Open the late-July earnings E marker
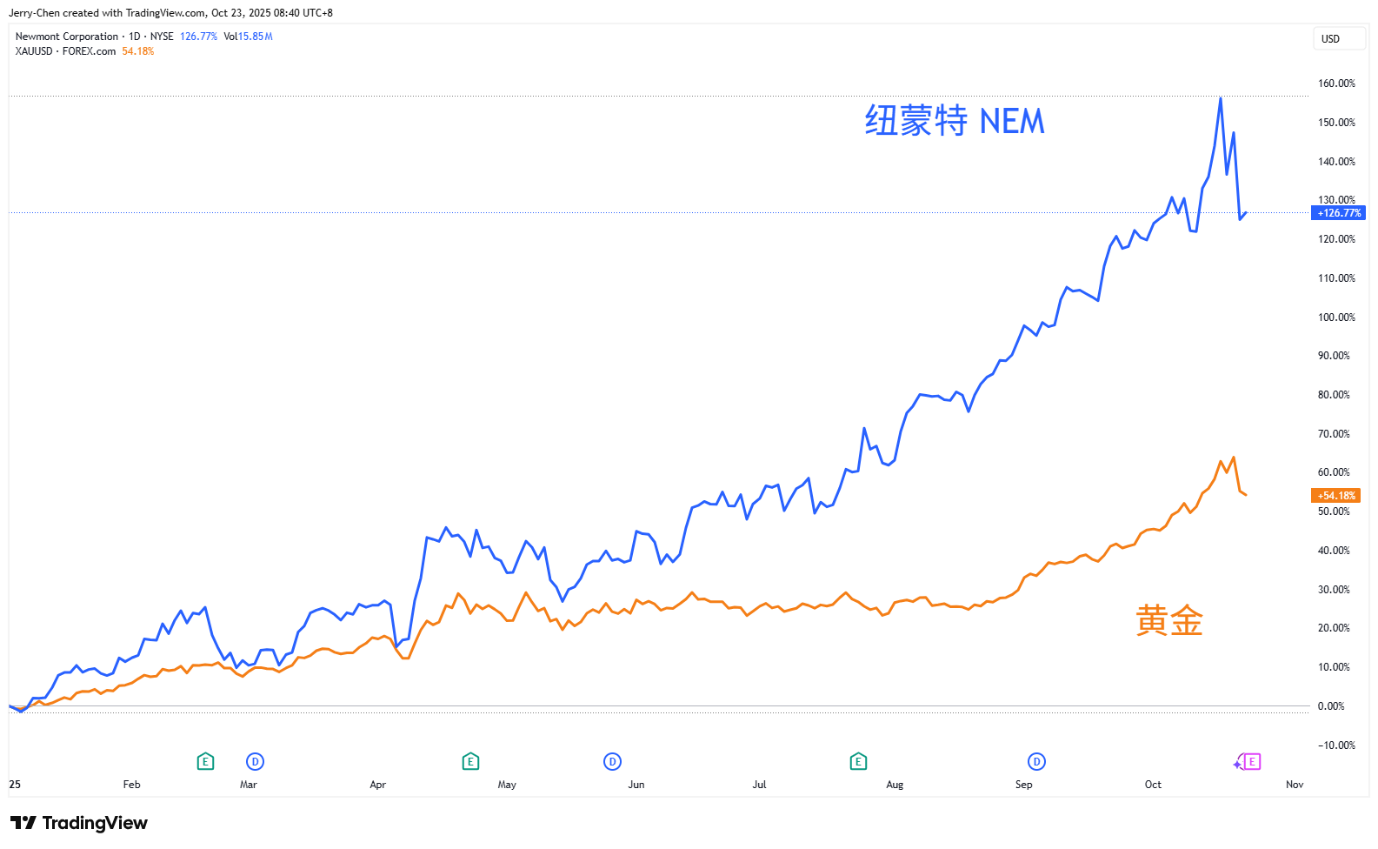 [x=857, y=762]
